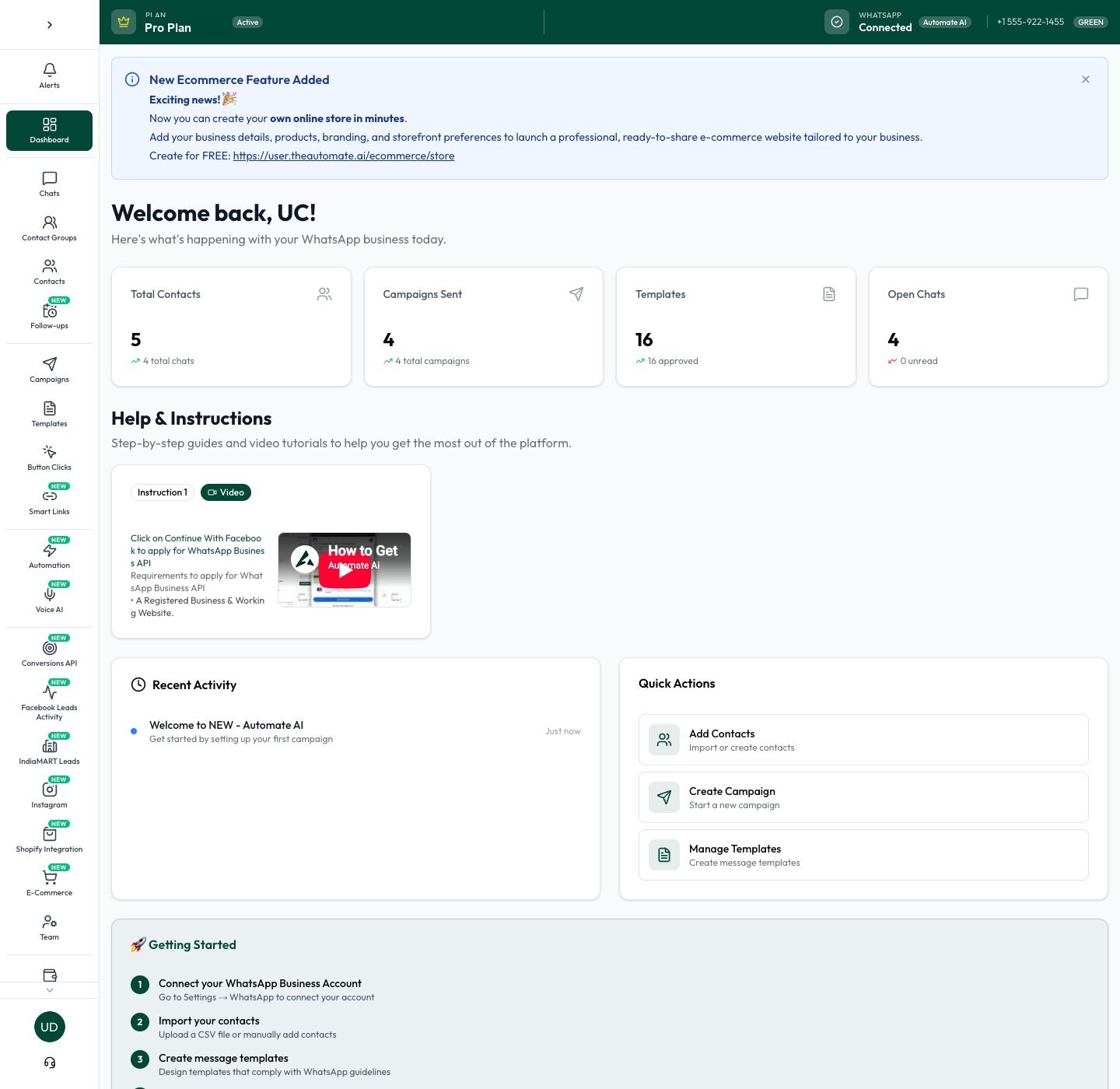Open Follow-ups in the sidebar
This screenshot has height=1089, width=1120.
point(50,317)
